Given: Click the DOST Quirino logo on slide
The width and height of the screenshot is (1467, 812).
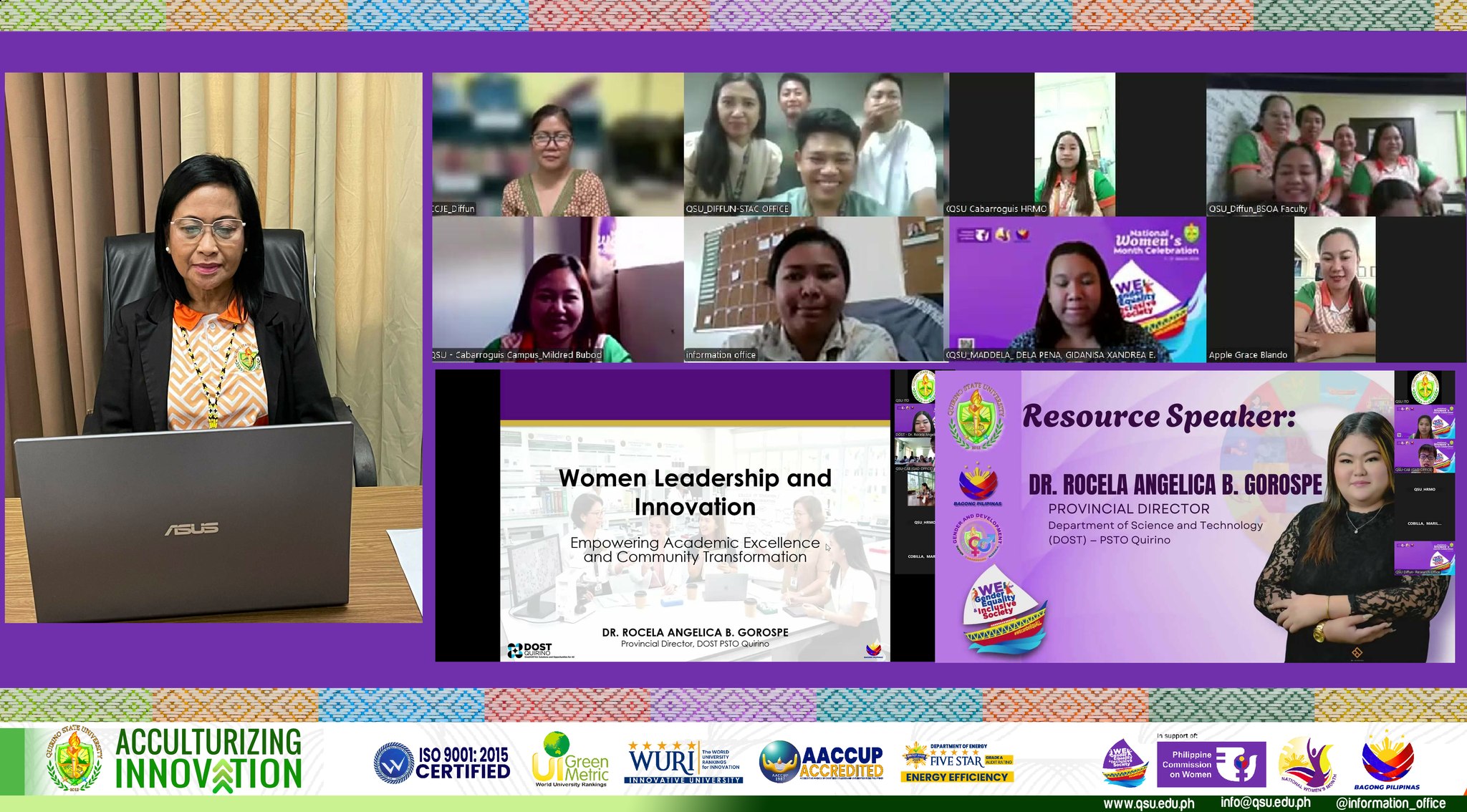Looking at the screenshot, I should coord(530,649).
